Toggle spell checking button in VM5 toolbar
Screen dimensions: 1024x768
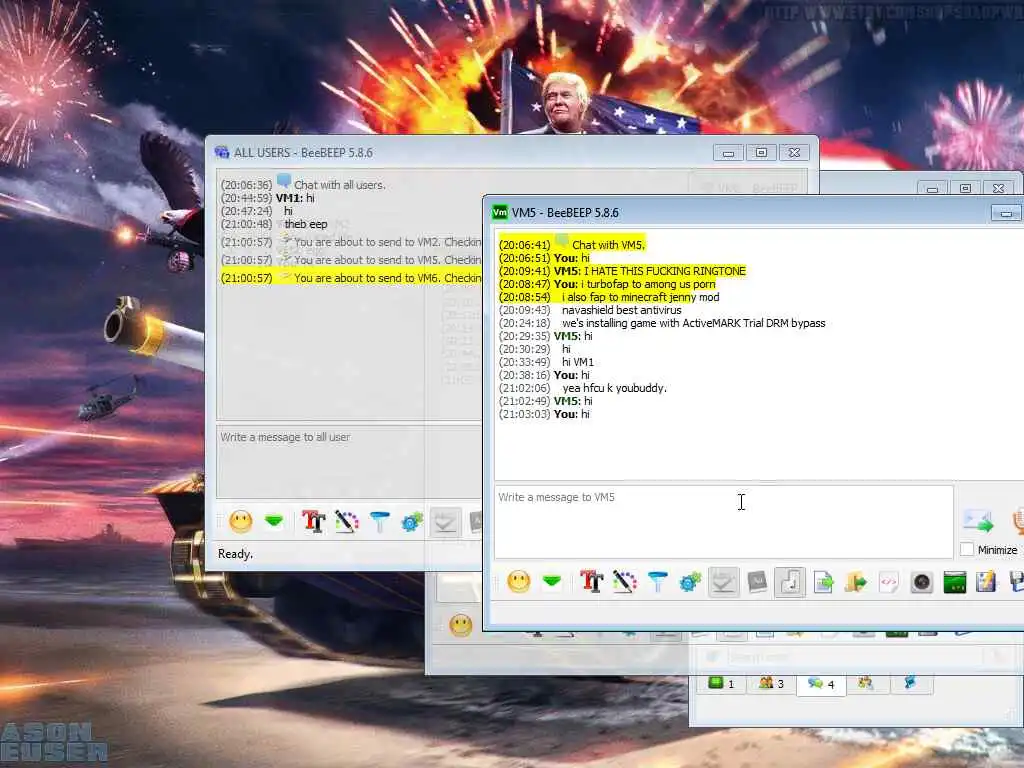[x=723, y=582]
